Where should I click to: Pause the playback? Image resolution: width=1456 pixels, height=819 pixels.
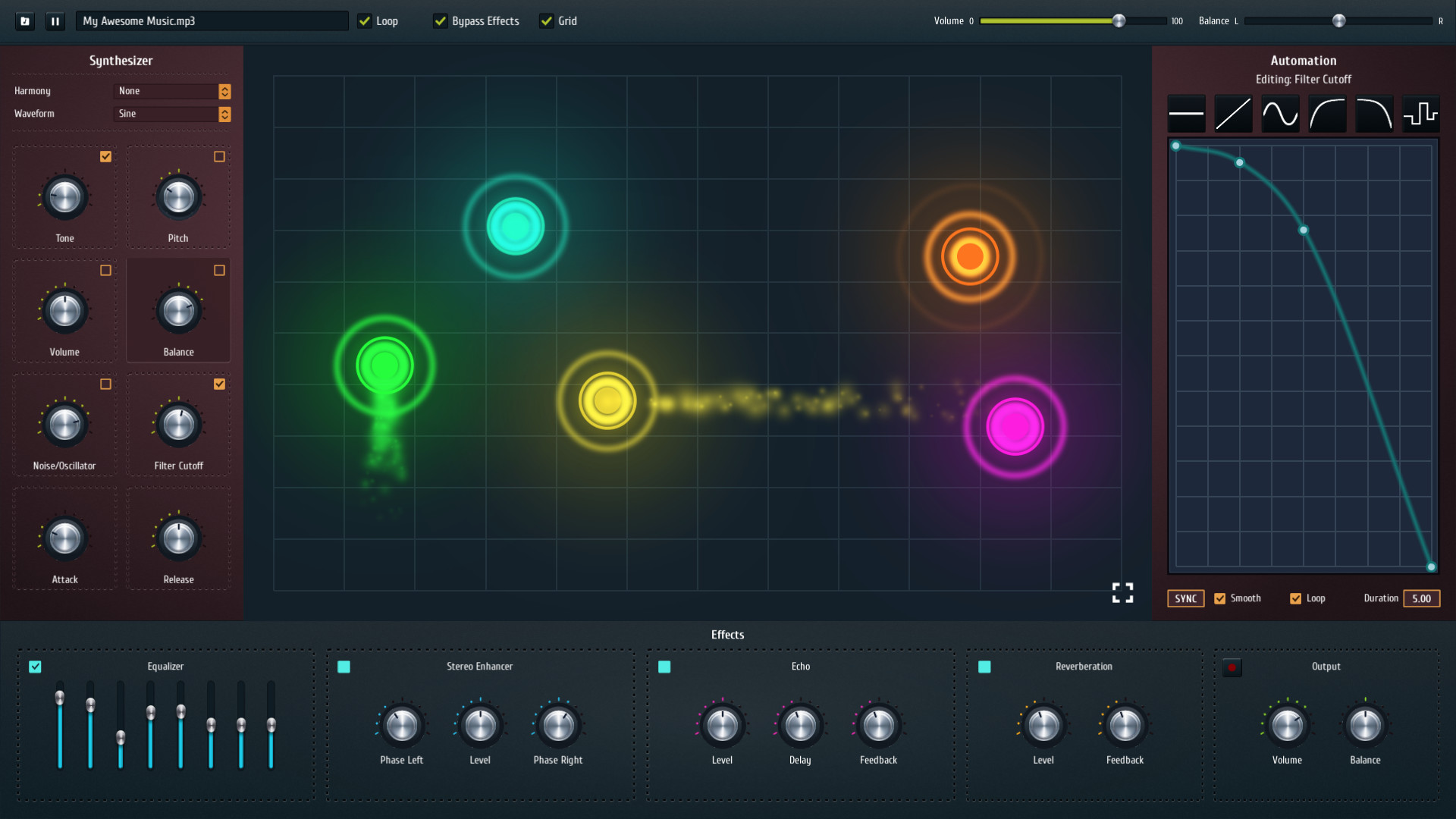tap(55, 20)
